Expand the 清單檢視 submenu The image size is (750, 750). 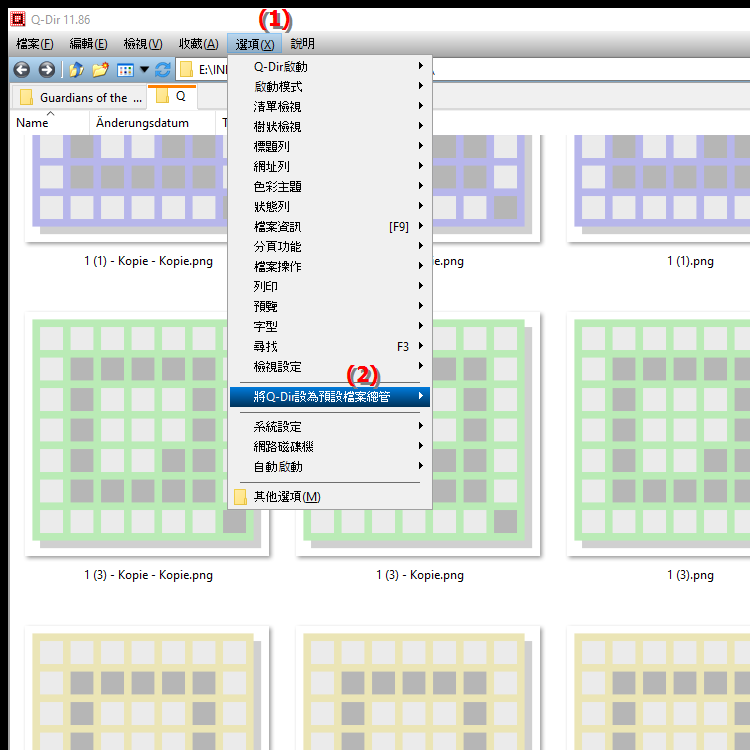[x=330, y=107]
